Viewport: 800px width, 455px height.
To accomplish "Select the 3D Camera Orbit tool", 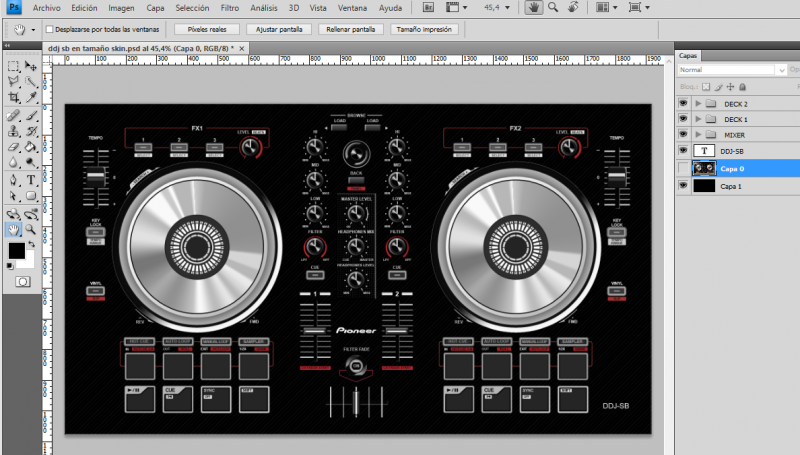I will click(x=31, y=214).
